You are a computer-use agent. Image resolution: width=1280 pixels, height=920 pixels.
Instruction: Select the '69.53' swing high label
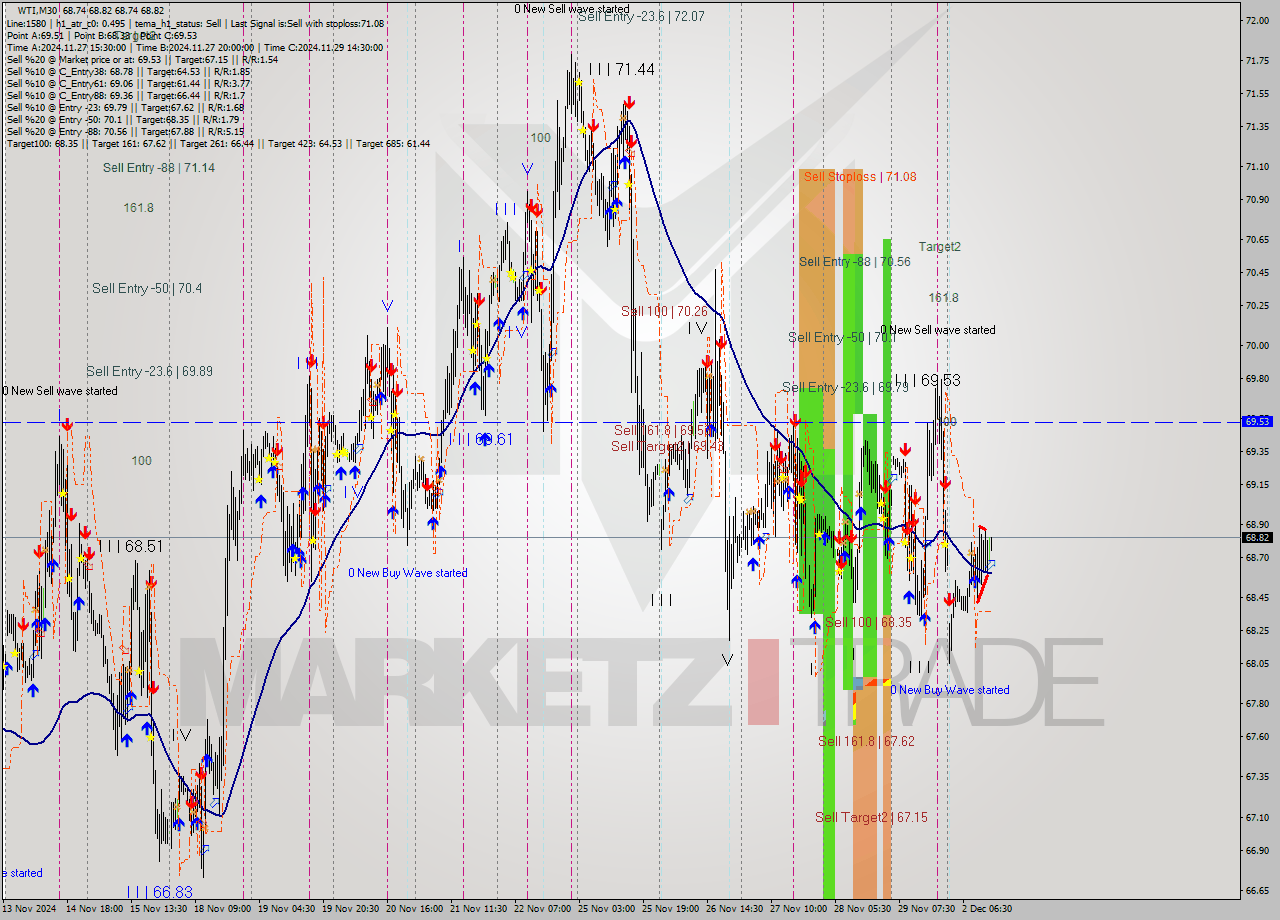pyautogui.click(x=927, y=380)
